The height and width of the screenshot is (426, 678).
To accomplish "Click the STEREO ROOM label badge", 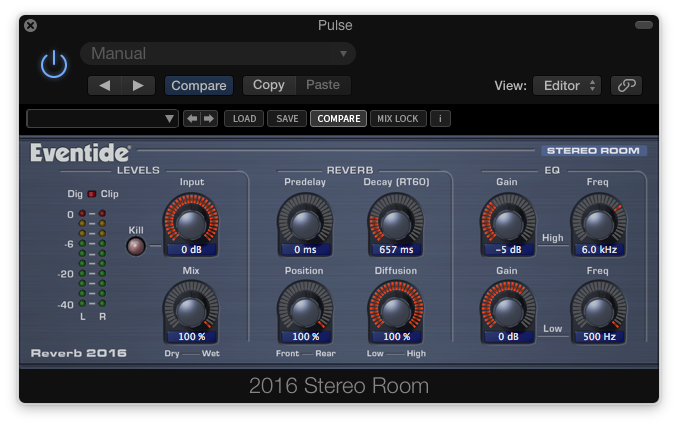I will tap(593, 151).
